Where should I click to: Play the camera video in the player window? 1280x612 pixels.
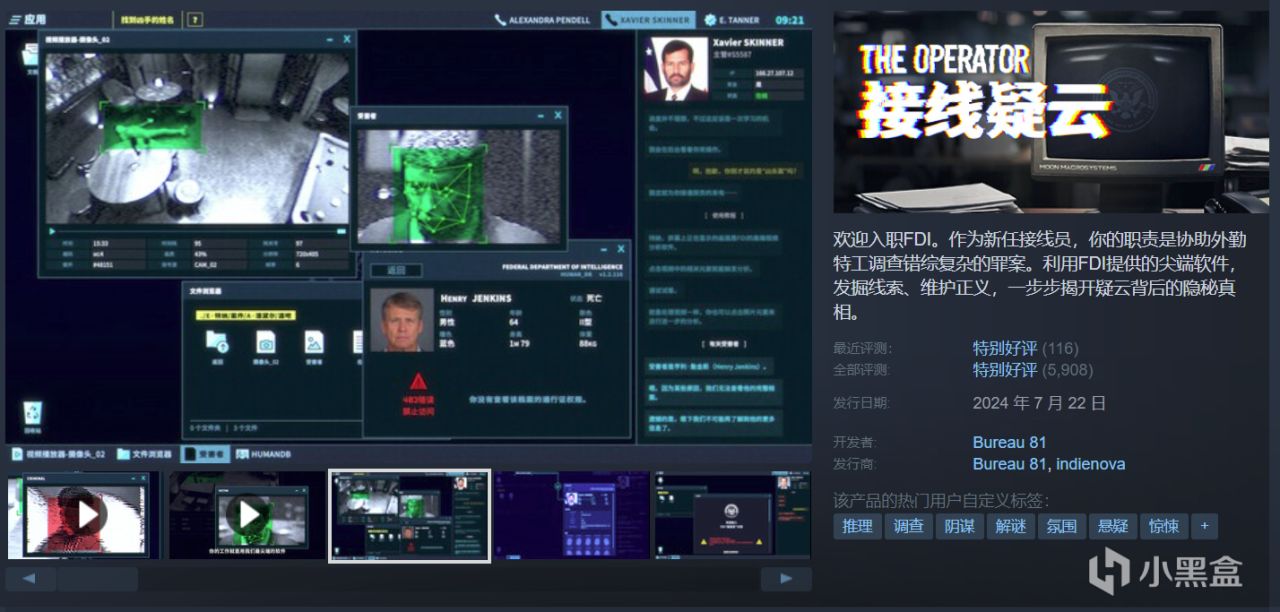[x=52, y=231]
